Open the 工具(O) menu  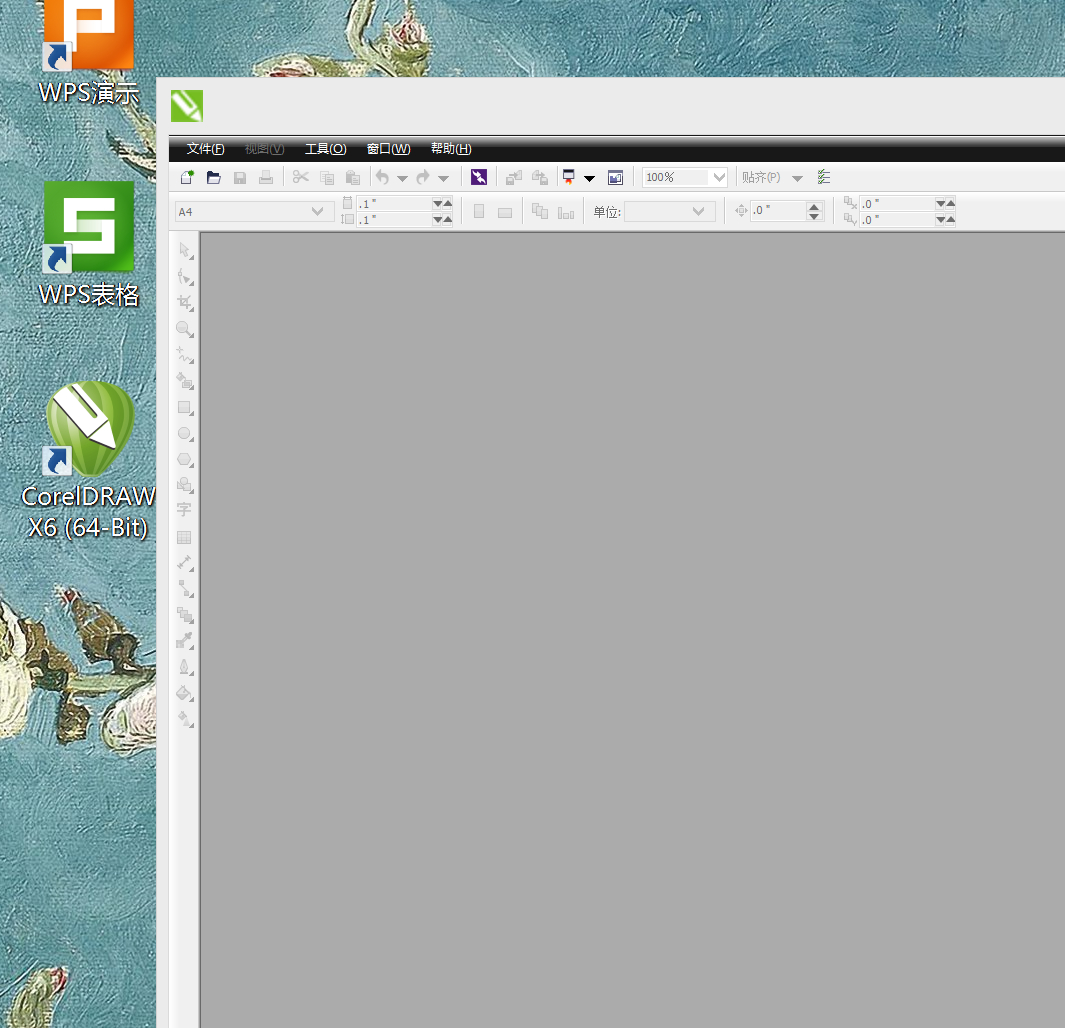tap(325, 149)
